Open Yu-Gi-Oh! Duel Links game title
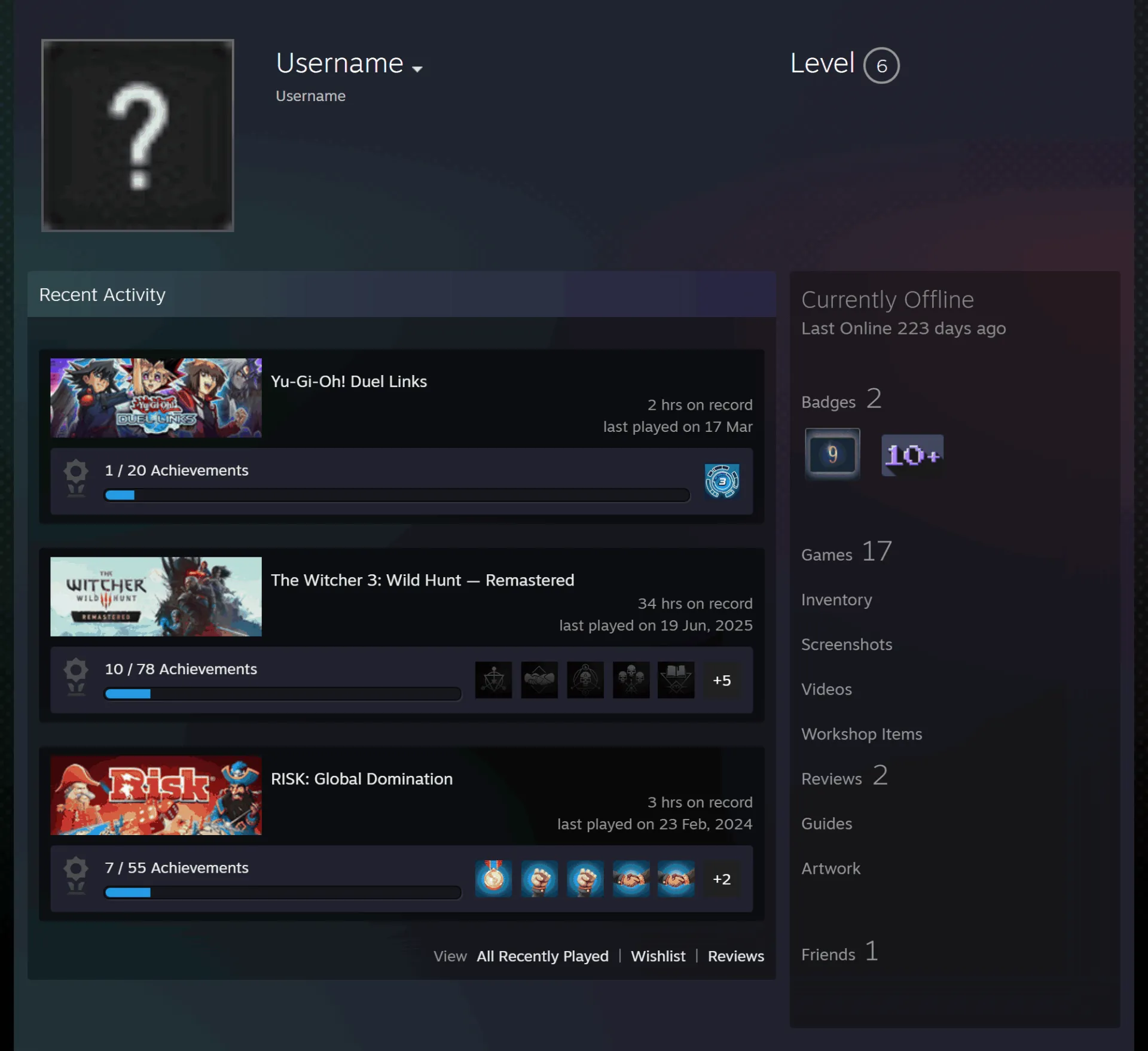The image size is (1148, 1051). [349, 382]
